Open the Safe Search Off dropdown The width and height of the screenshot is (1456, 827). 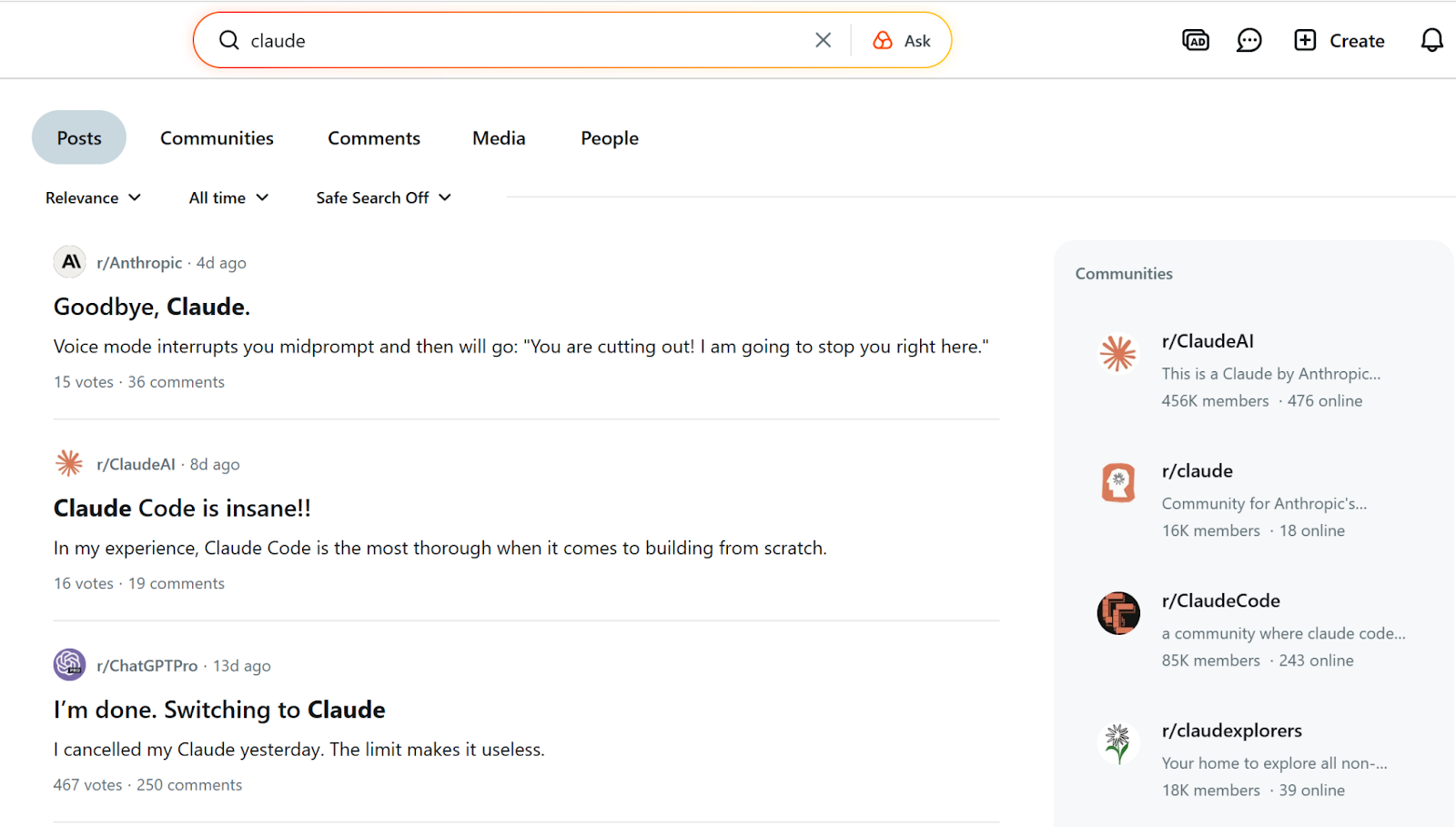383,197
